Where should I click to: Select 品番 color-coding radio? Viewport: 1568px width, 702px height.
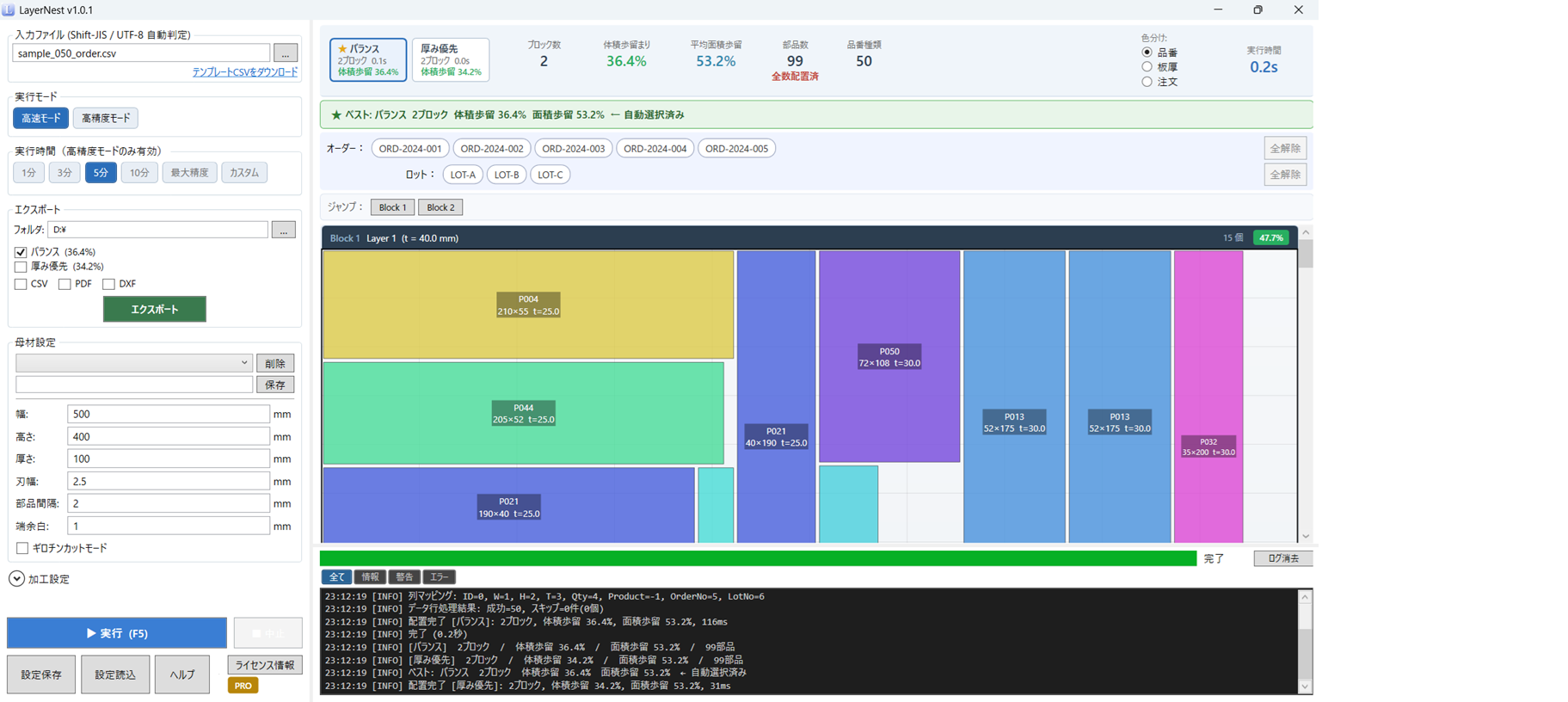tap(1147, 52)
